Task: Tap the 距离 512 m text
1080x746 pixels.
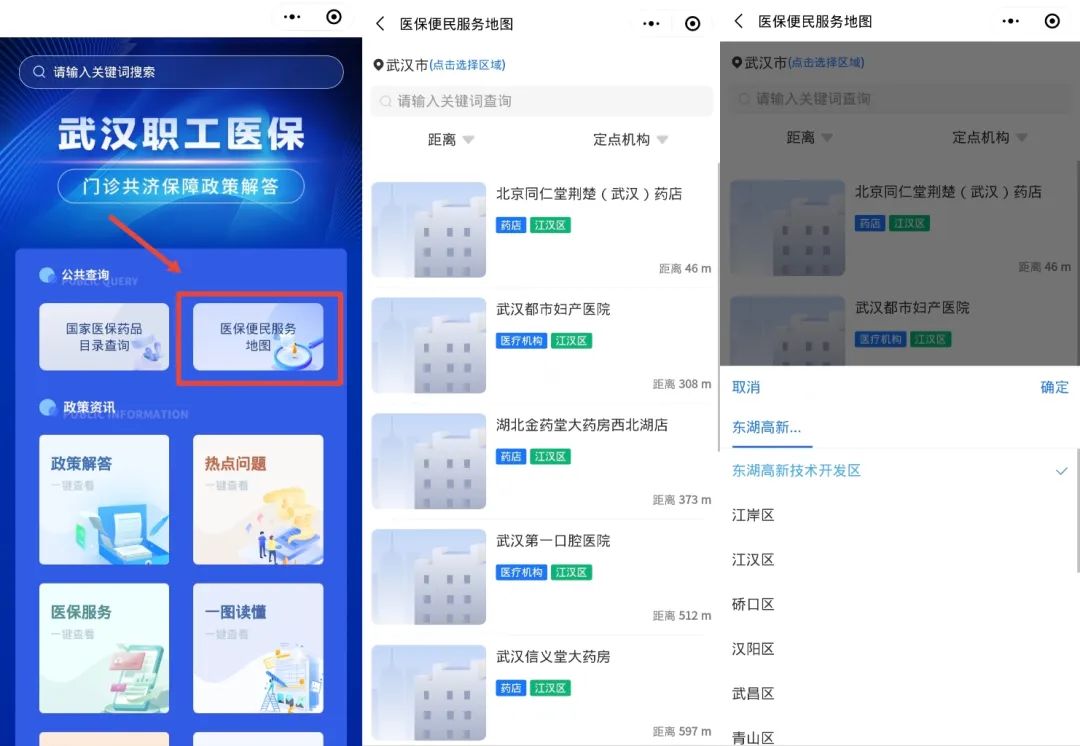Action: coord(682,616)
